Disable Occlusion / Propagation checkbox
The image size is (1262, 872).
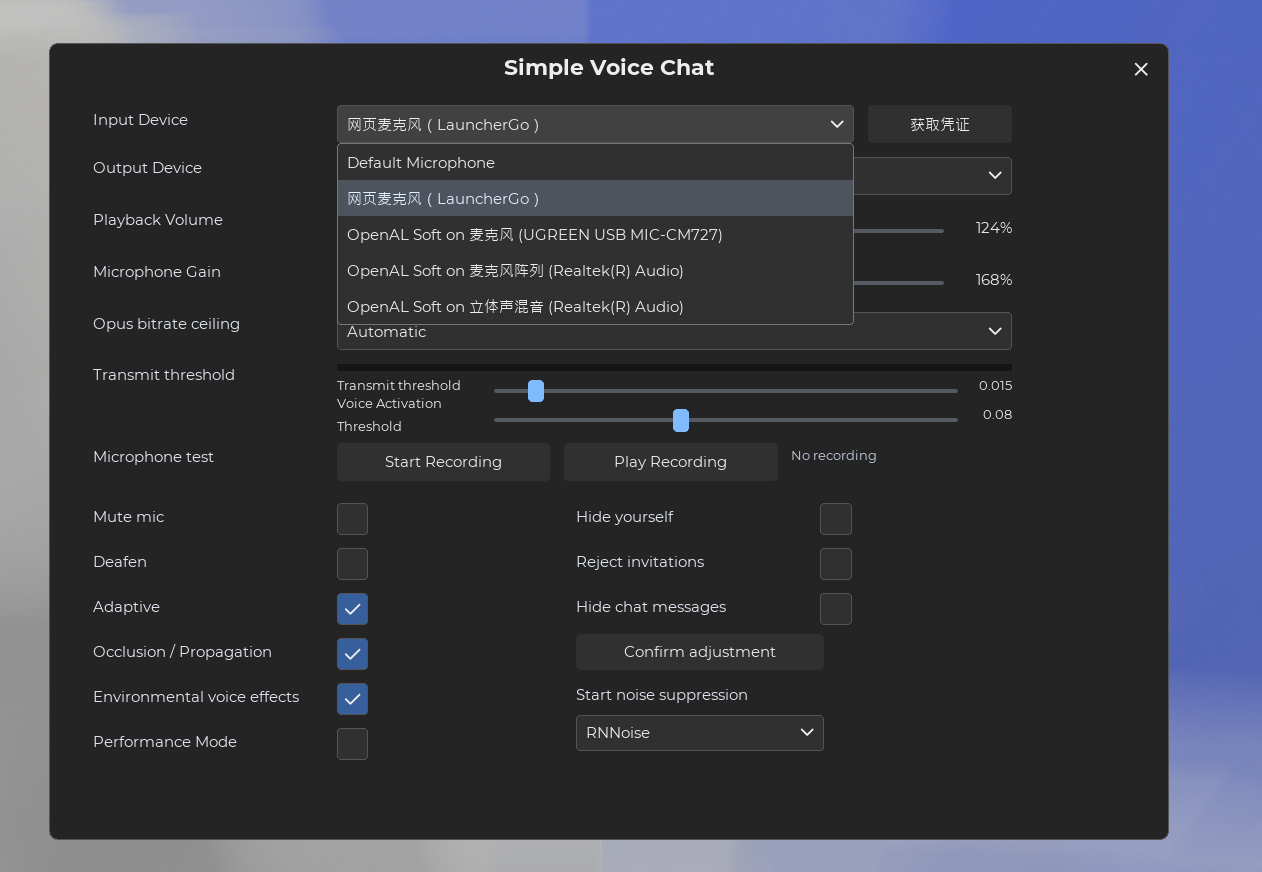352,654
